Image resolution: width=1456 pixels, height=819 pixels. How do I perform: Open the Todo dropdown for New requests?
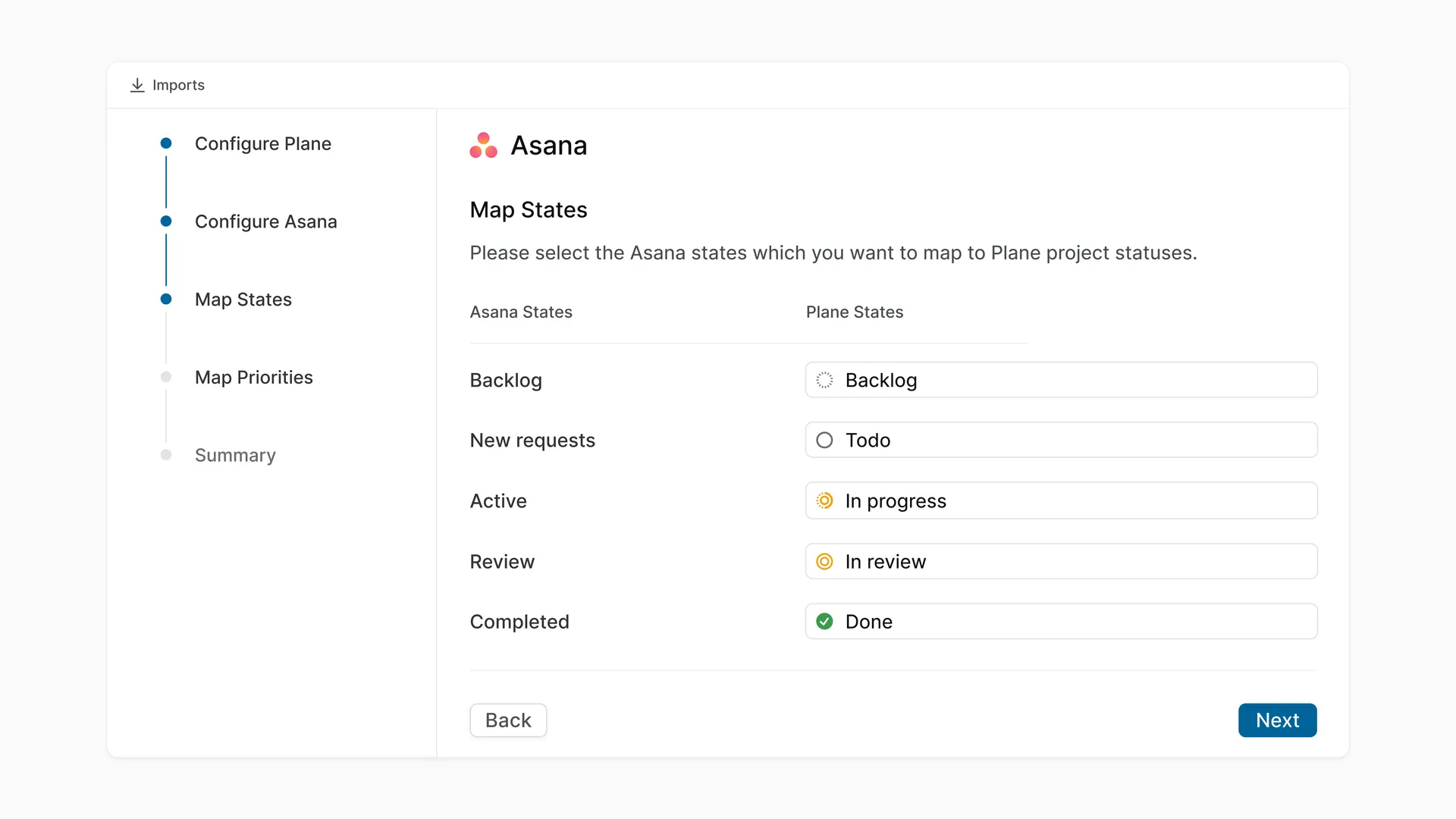pos(1061,440)
